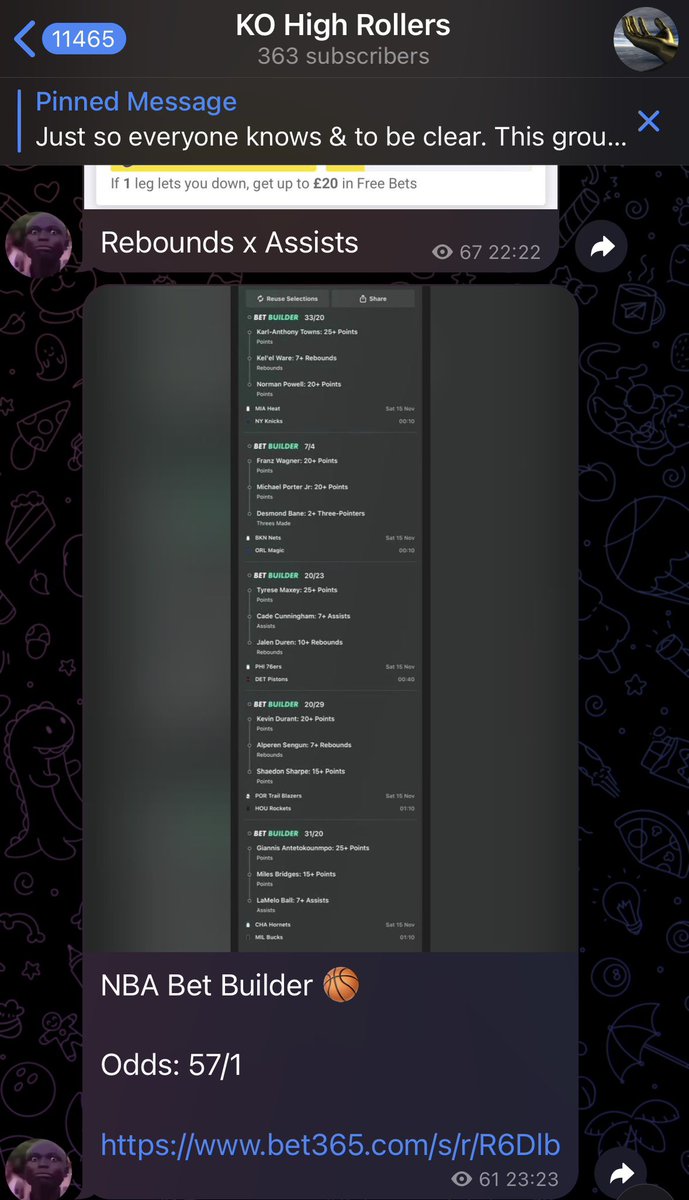This screenshot has width=689, height=1200.
Task: Go back using the 11465 unread badge arrow
Action: [x=70, y=40]
